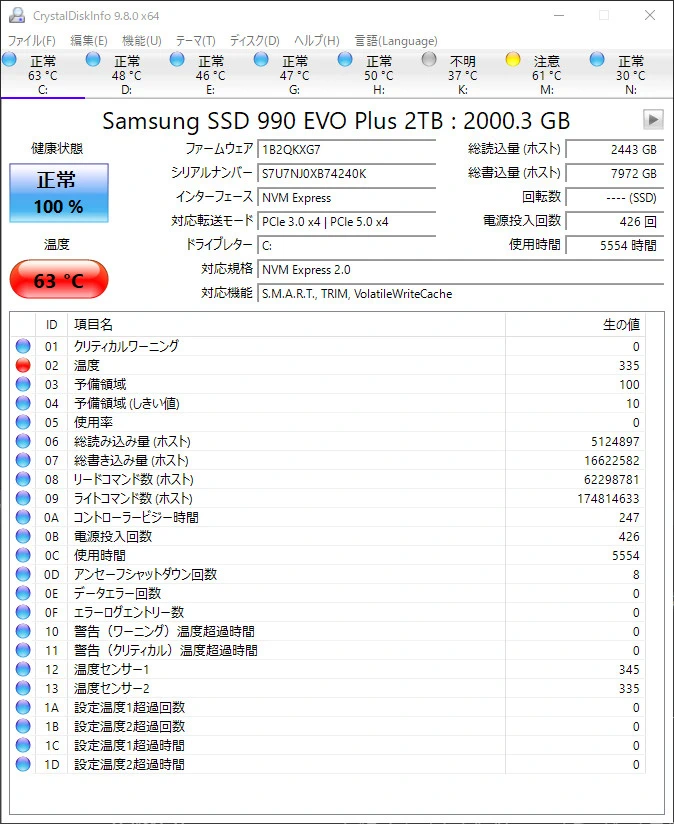Click the firmware field 1B2QKXG7

347,149
